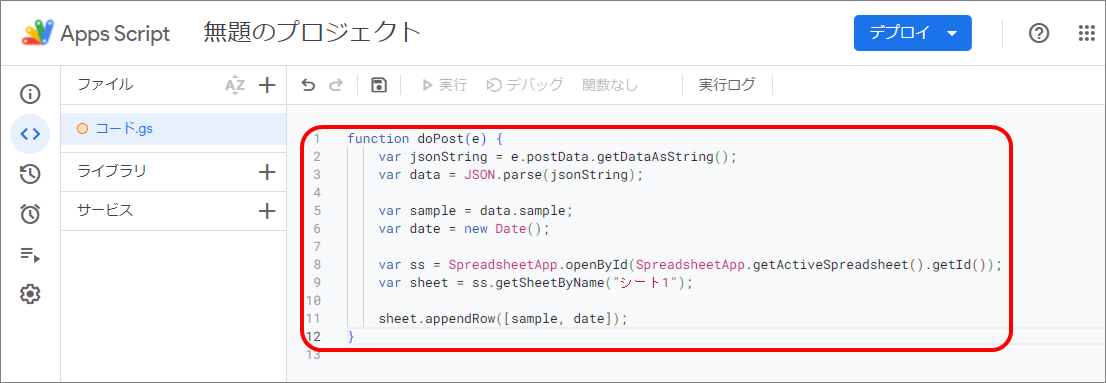Image resolution: width=1106 pixels, height=383 pixels.
Task: Sort files with the AZ icon
Action: [x=235, y=85]
